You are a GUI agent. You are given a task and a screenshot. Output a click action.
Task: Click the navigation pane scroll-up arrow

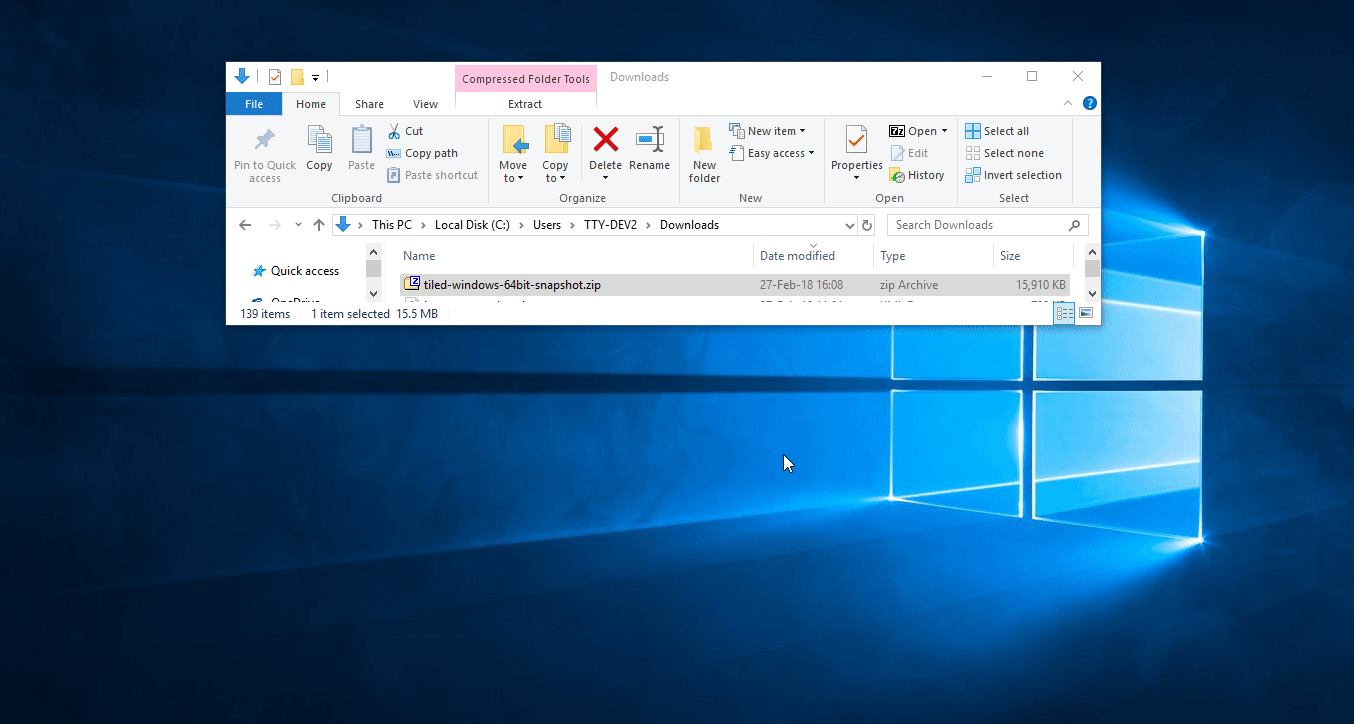(374, 251)
